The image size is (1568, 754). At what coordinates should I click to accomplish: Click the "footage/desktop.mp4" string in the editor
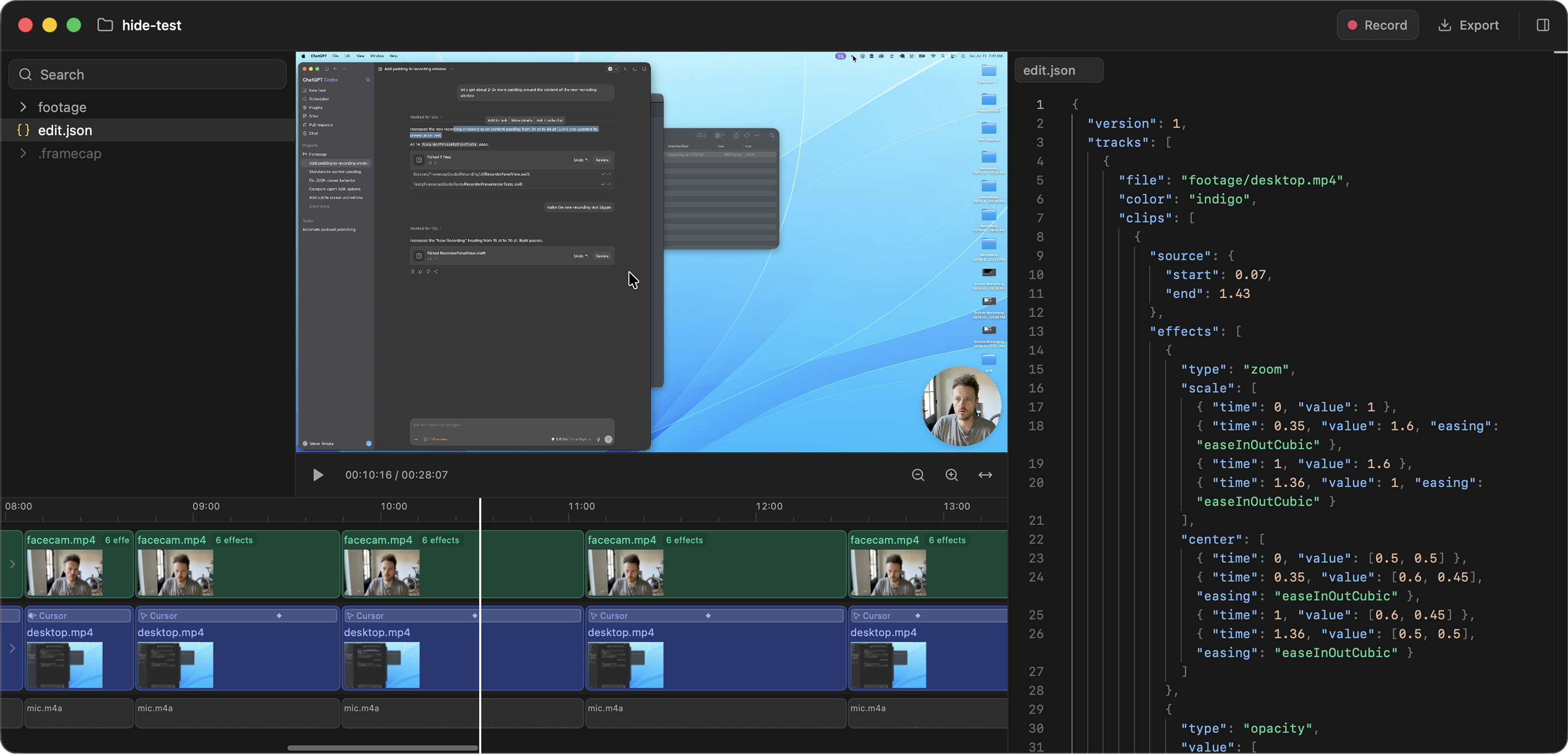1261,180
